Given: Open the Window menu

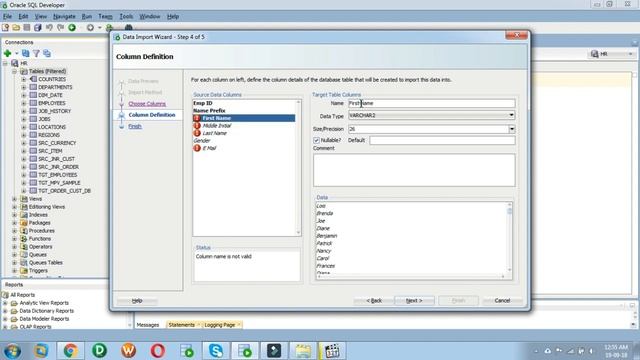Looking at the screenshot, I should [150, 16].
